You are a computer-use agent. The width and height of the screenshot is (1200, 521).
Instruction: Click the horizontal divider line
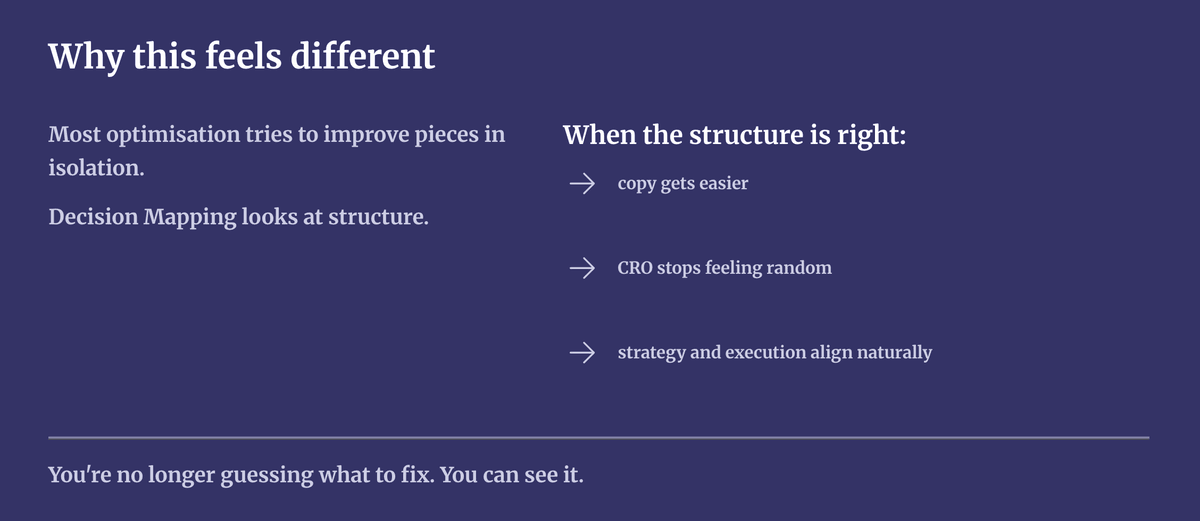pyautogui.click(x=598, y=437)
